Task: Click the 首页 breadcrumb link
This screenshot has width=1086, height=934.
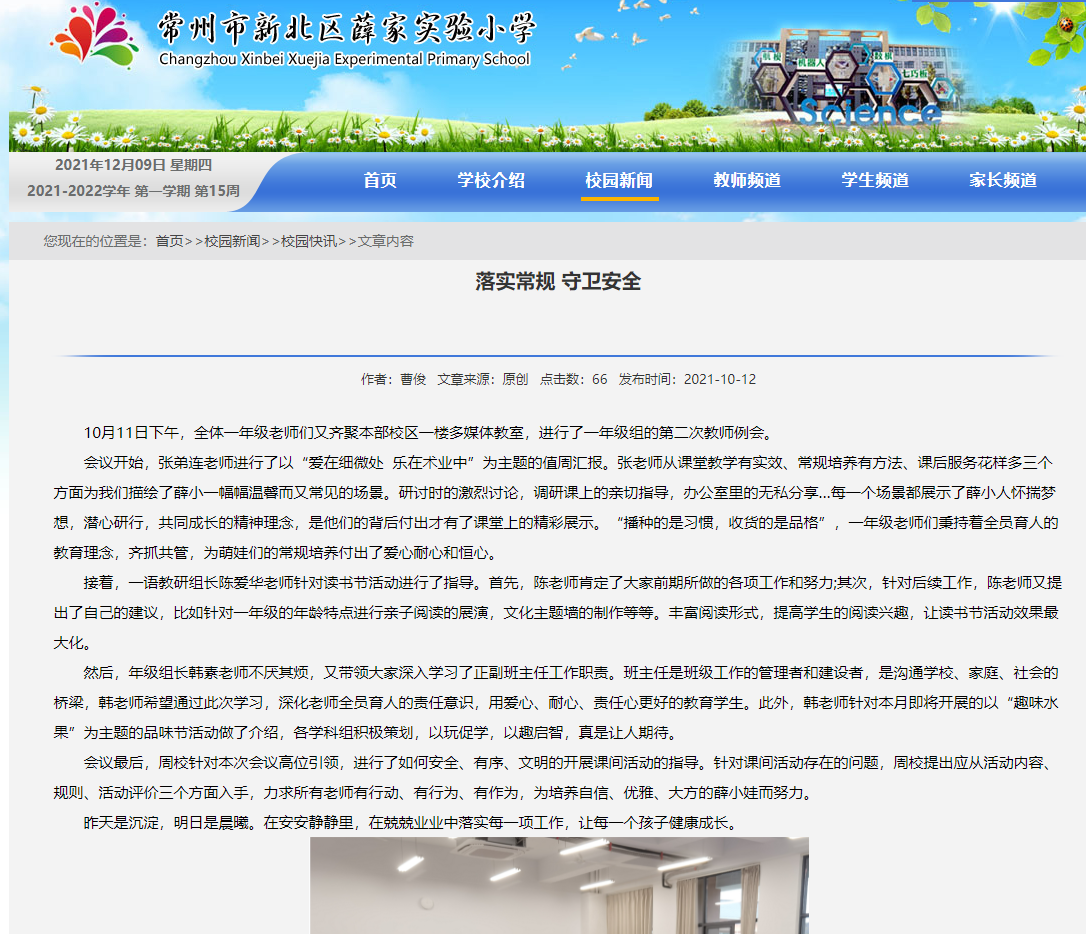Action: pyautogui.click(x=169, y=241)
